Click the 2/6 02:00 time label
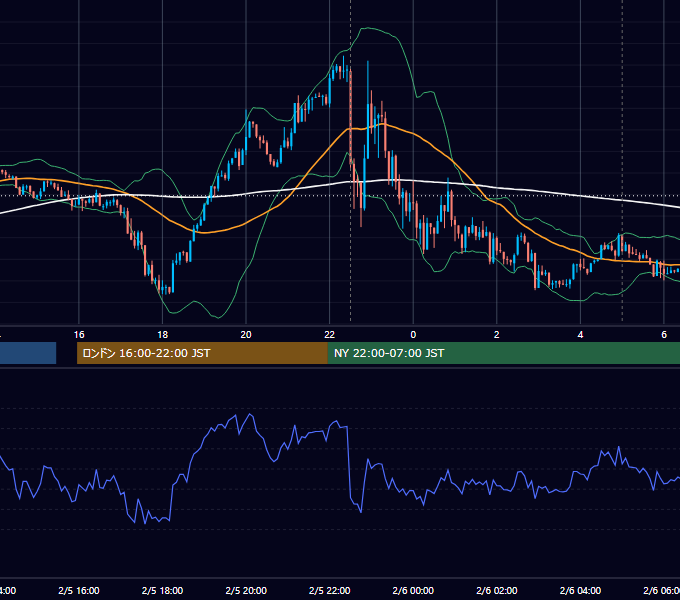Screen dimensions: 680x600 497,590
